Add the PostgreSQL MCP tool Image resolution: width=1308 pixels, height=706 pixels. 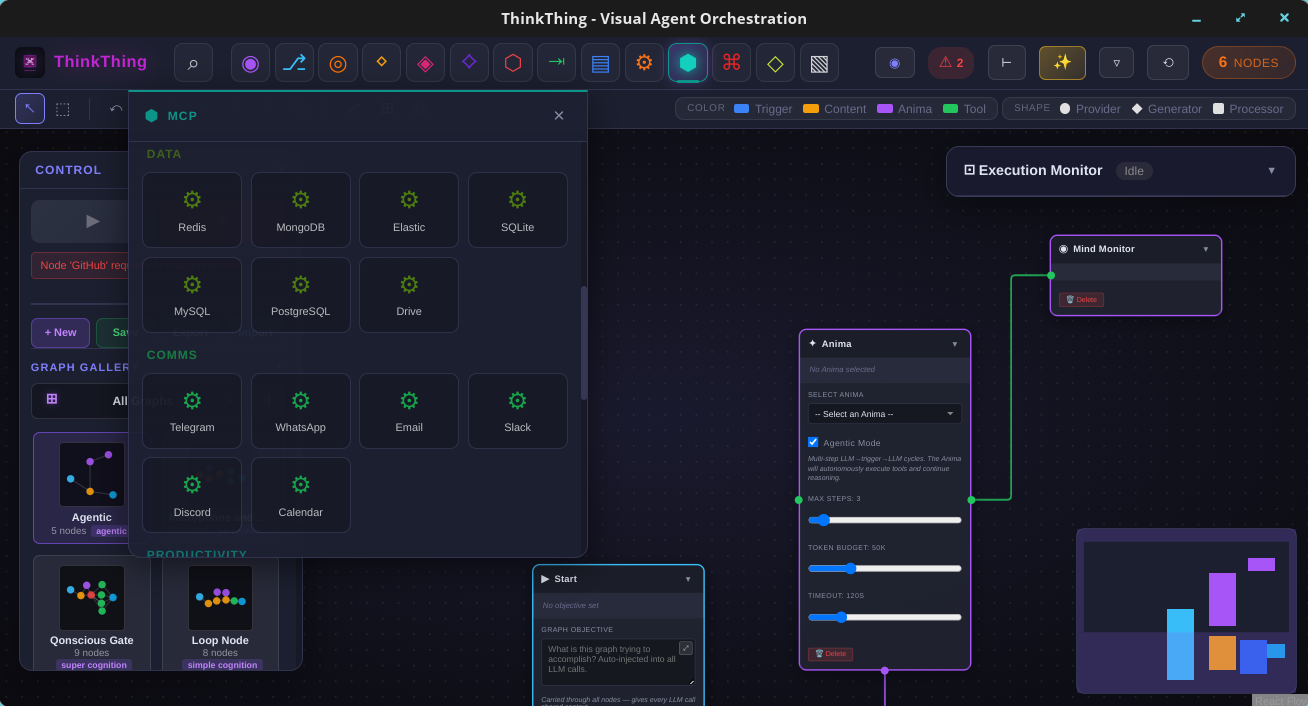tap(300, 295)
